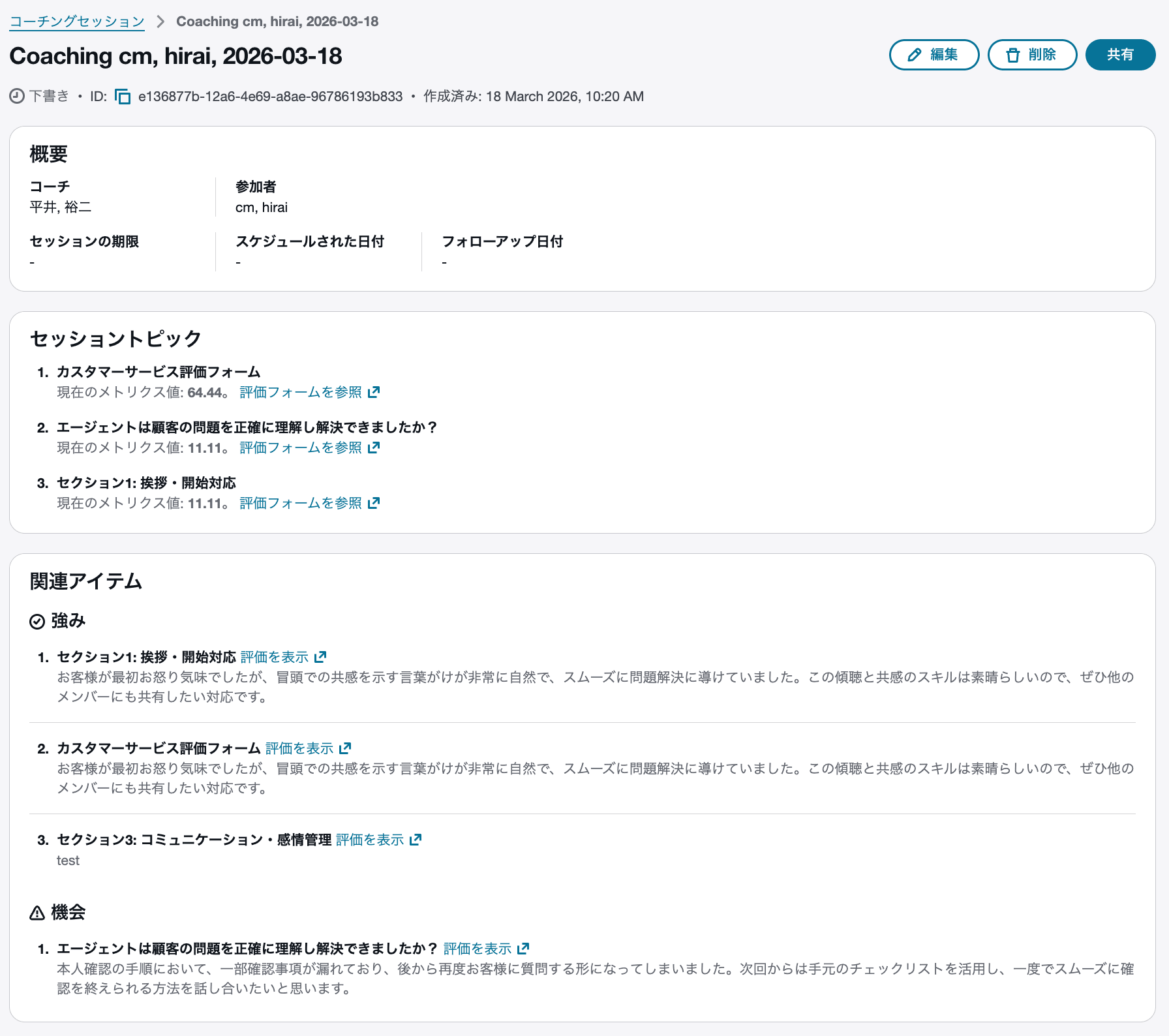This screenshot has height=1036, width=1169.
Task: Click the draft status clock icon
Action: pyautogui.click(x=16, y=95)
